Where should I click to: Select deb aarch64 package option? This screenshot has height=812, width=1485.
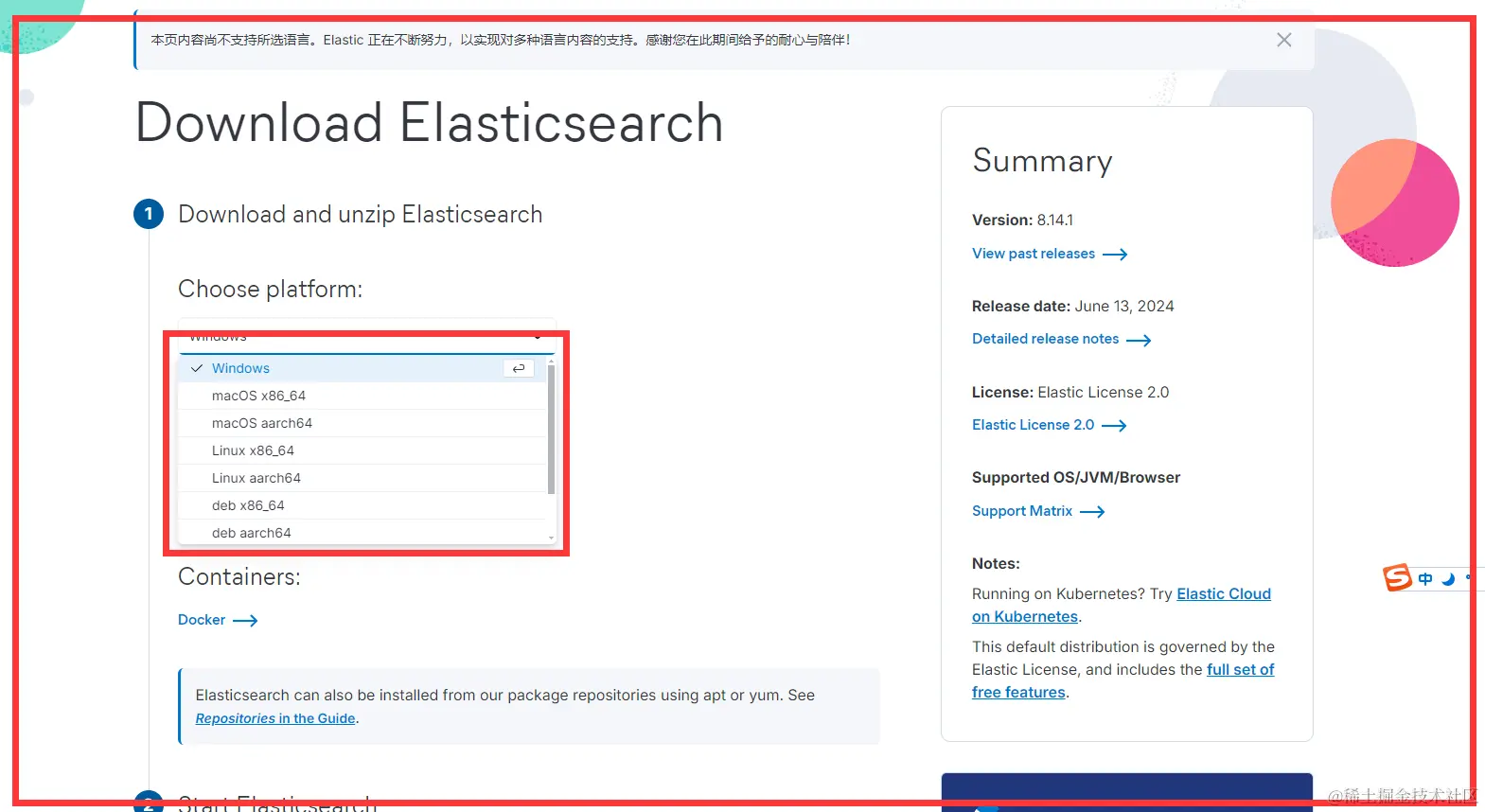pos(362,533)
